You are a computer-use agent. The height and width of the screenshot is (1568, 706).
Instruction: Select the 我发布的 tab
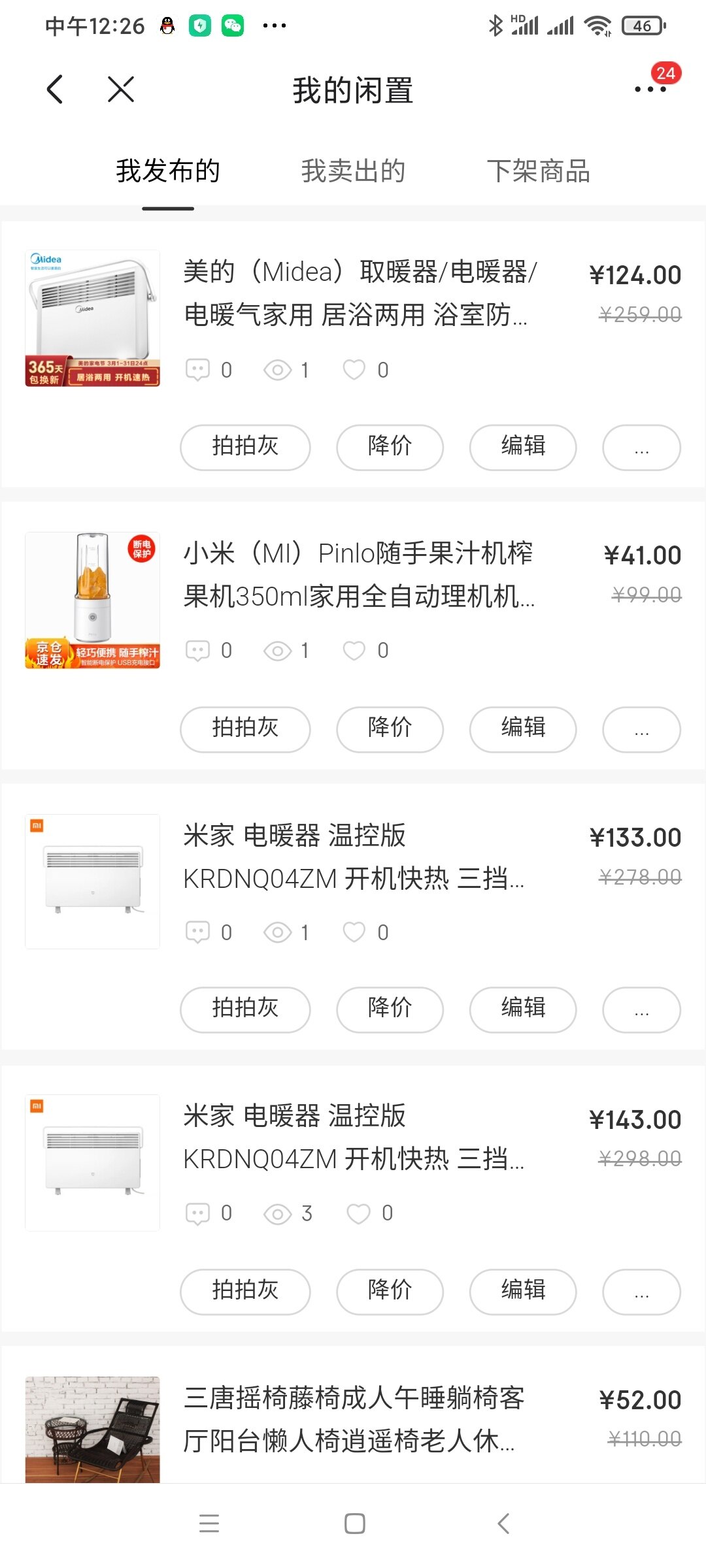point(168,171)
